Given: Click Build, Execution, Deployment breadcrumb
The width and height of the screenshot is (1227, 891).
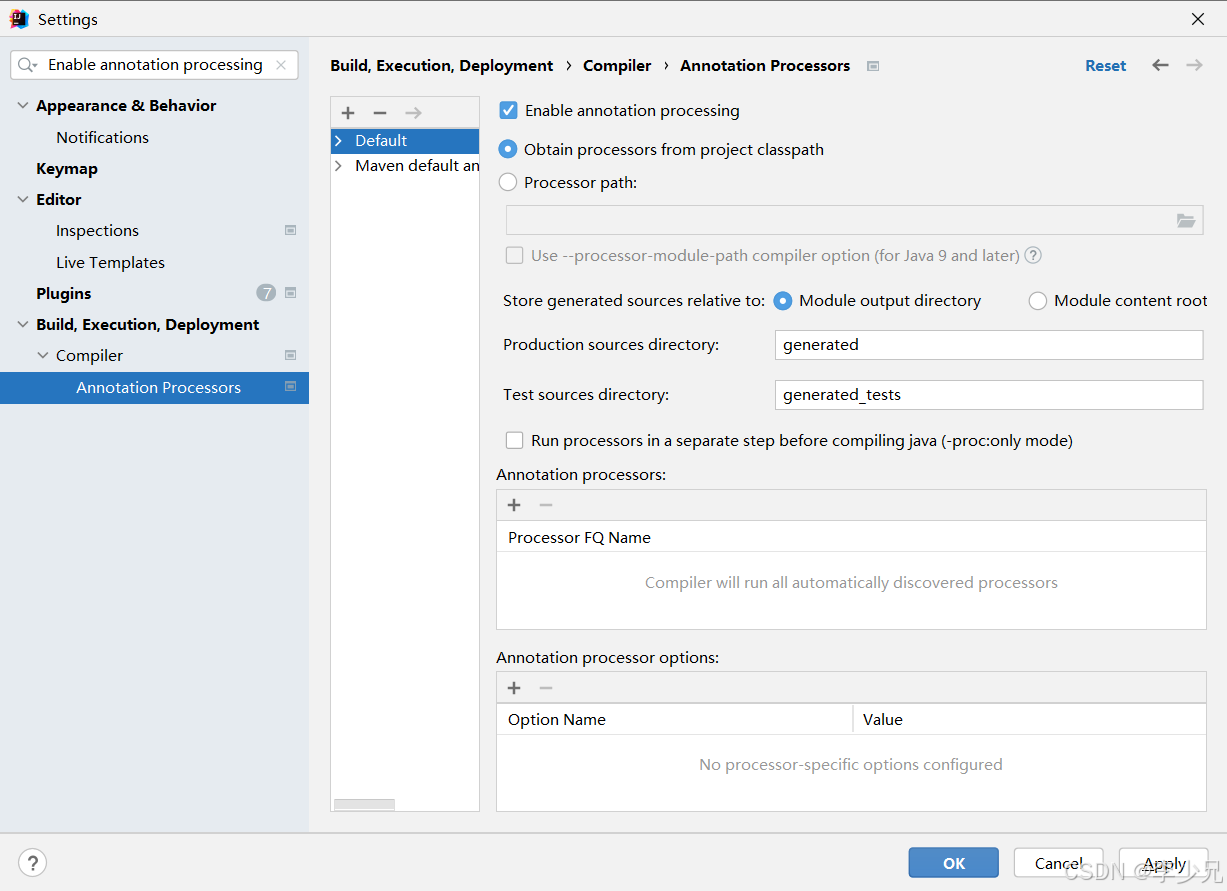Looking at the screenshot, I should (442, 65).
